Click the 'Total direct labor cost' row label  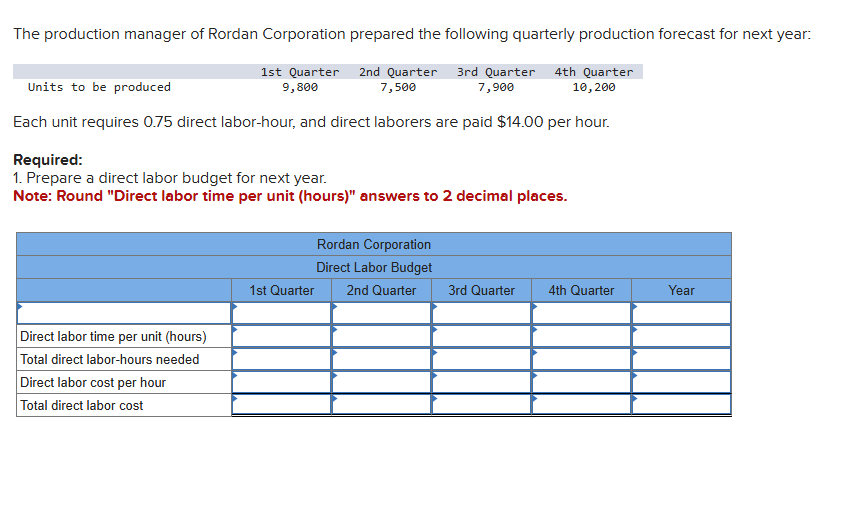click(x=82, y=405)
